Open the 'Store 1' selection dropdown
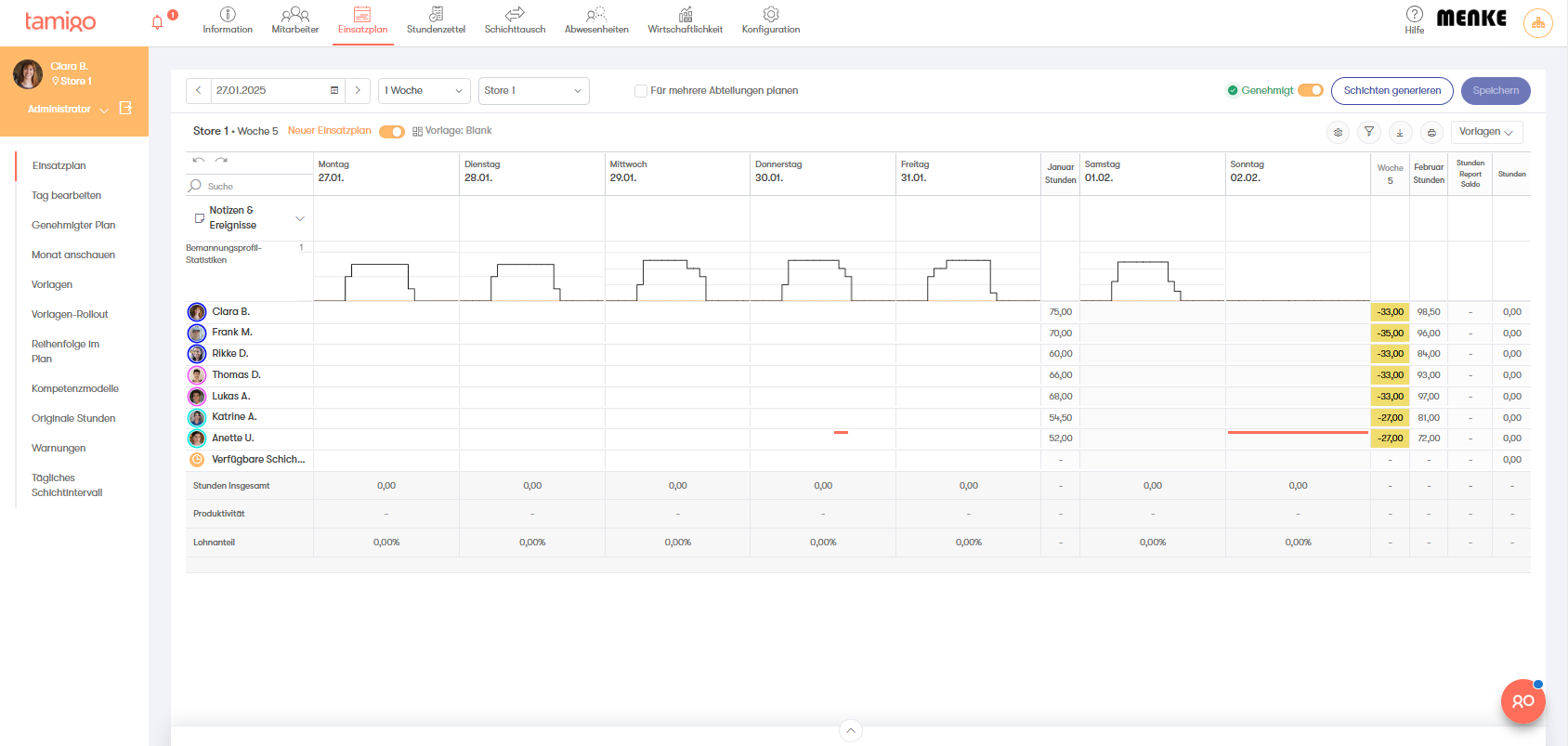 tap(533, 91)
